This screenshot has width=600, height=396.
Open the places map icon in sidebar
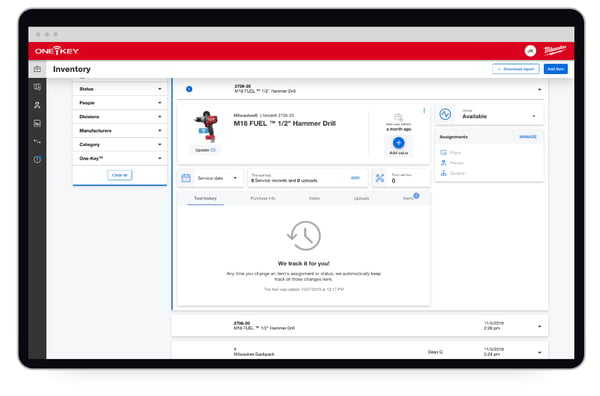tap(37, 87)
